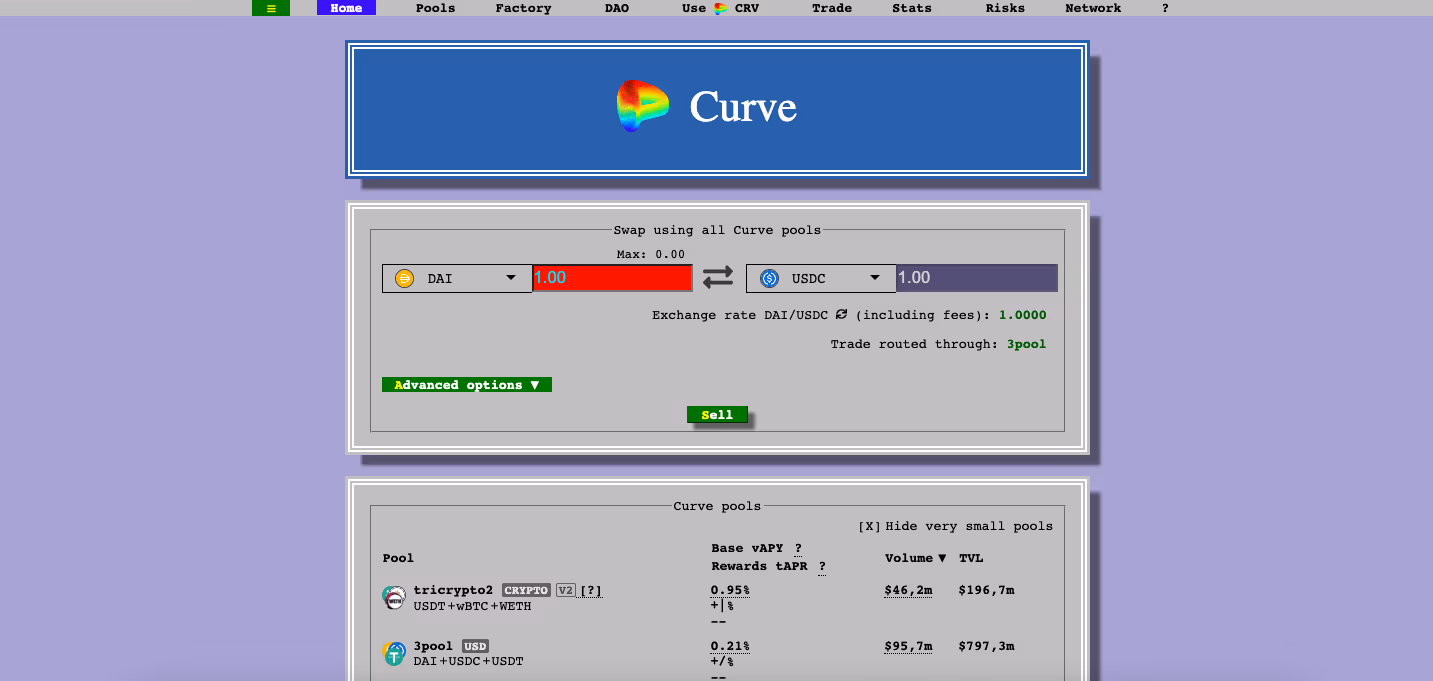Click the ? help item in the navigation bar
The width and height of the screenshot is (1433, 681).
[x=1165, y=8]
